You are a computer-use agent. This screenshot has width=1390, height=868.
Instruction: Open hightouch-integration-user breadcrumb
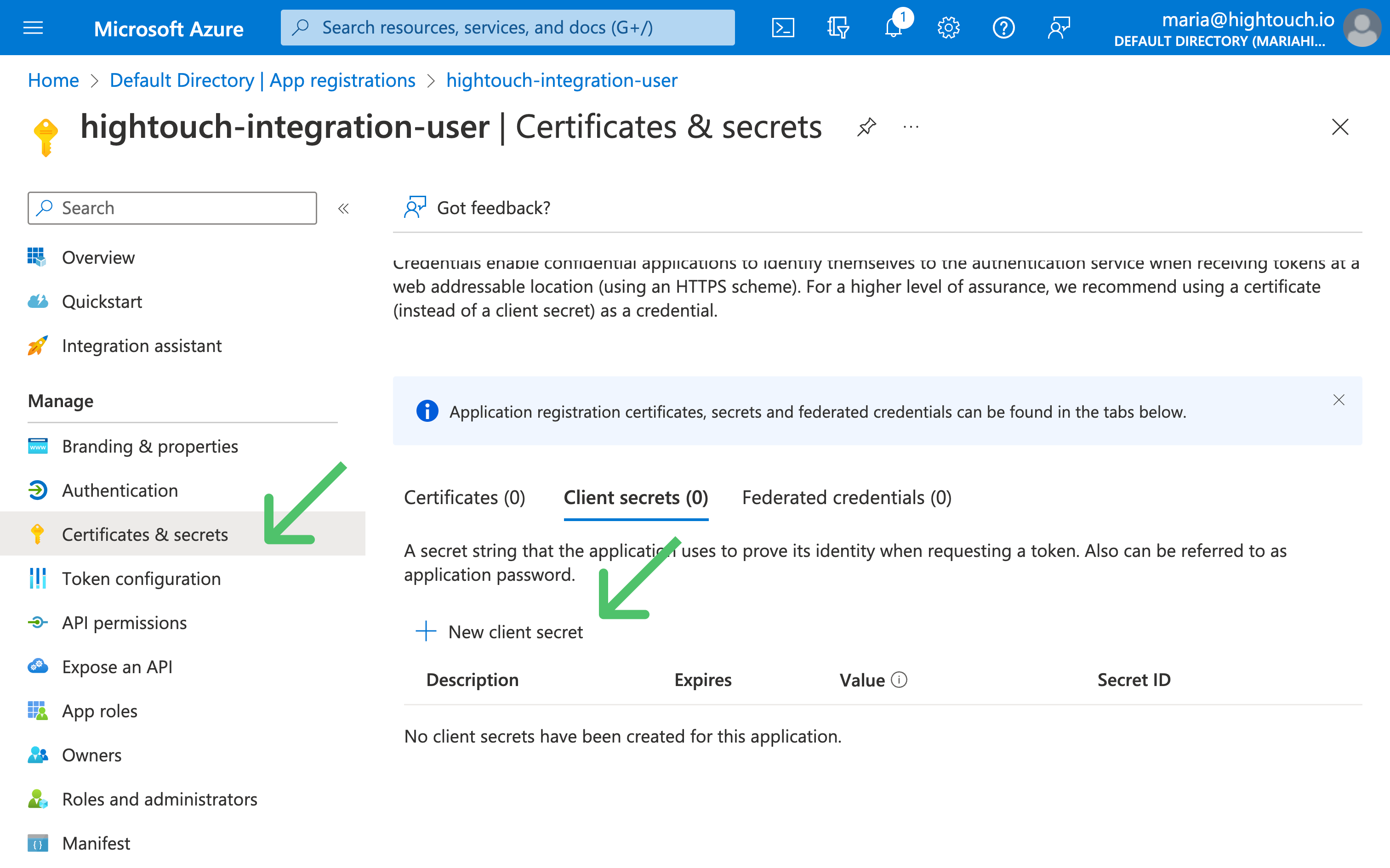[x=562, y=80]
